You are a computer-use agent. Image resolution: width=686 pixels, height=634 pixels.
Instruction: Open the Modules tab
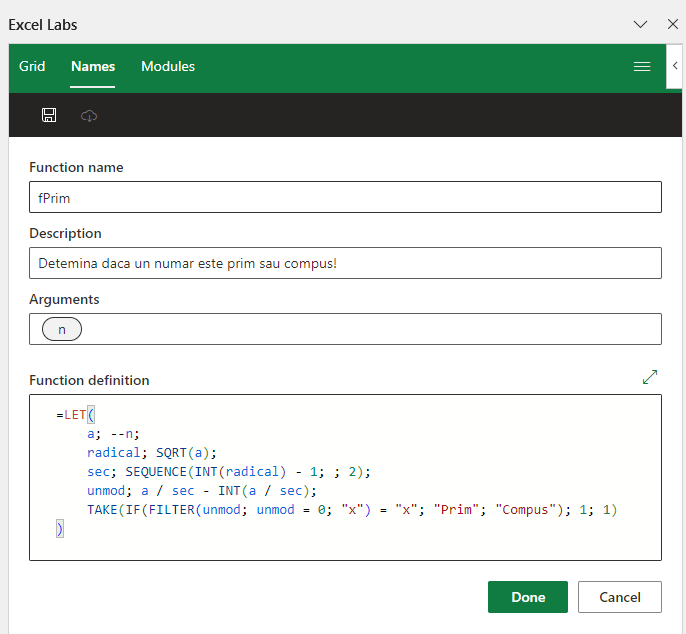tap(168, 67)
